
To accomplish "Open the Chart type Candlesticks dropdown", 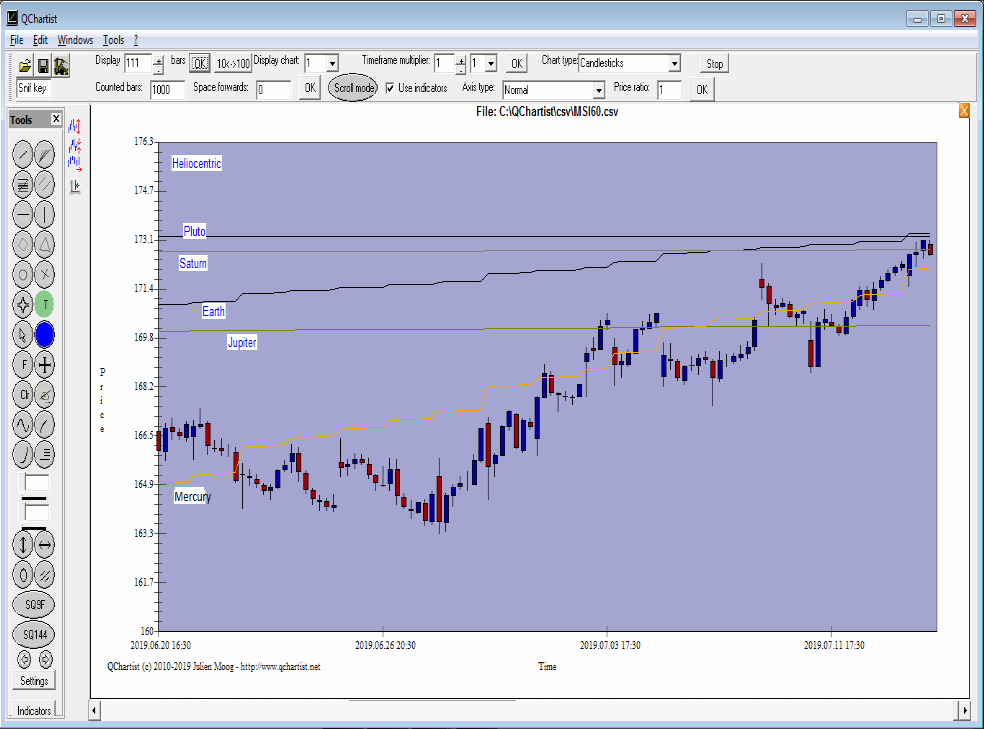I will 674,64.
